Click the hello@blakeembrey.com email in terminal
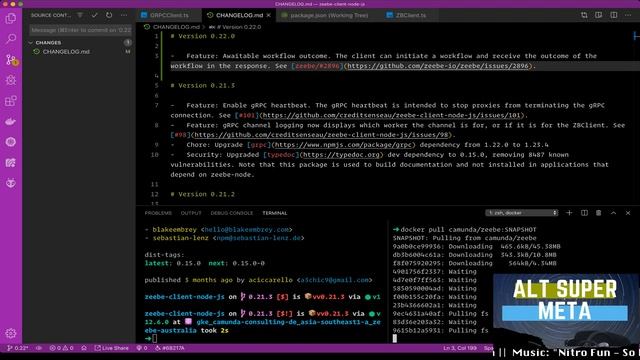Image resolution: width=640 pixels, height=360 pixels. click(247, 230)
